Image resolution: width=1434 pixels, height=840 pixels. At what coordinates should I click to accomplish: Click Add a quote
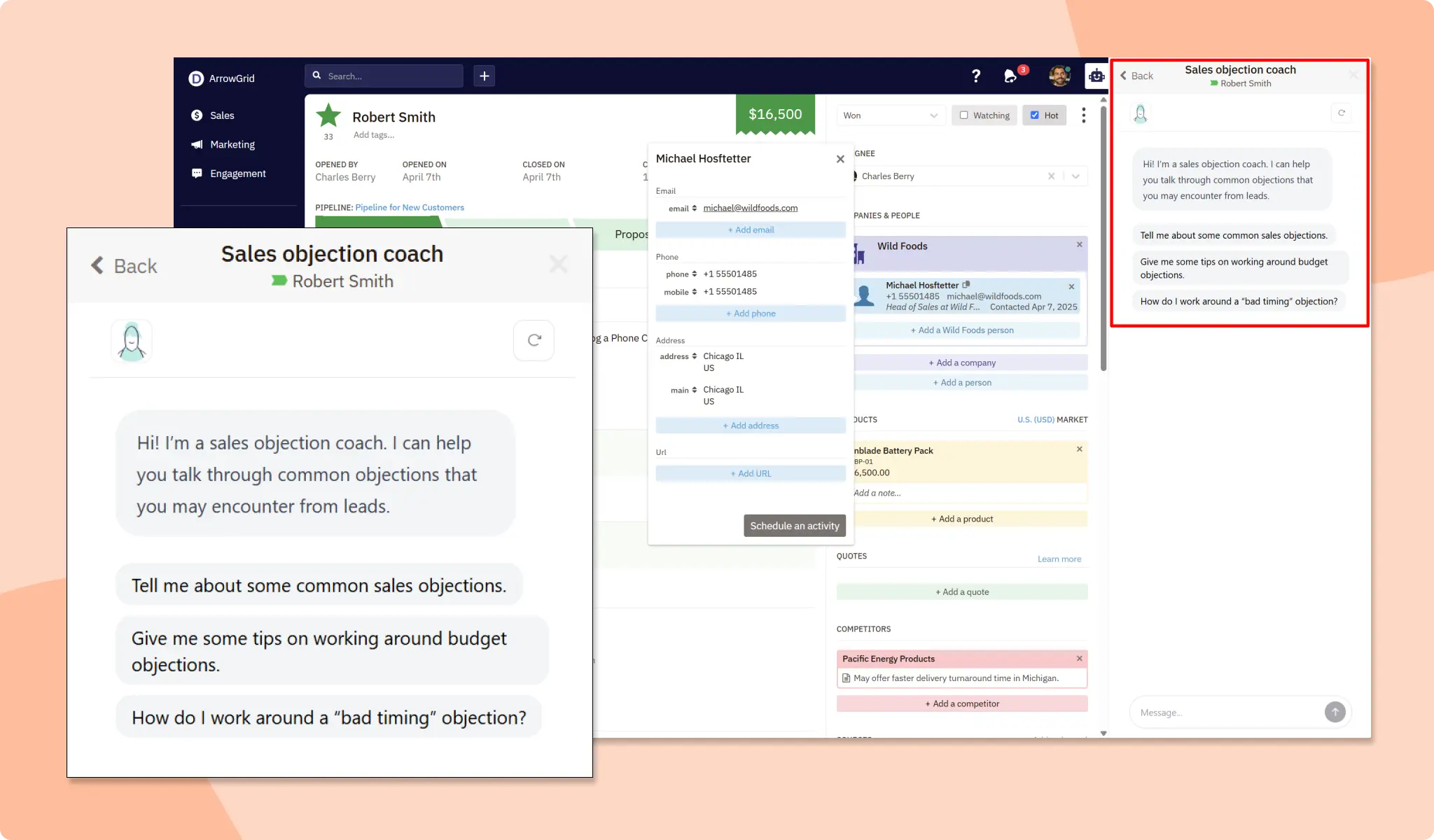[962, 592]
